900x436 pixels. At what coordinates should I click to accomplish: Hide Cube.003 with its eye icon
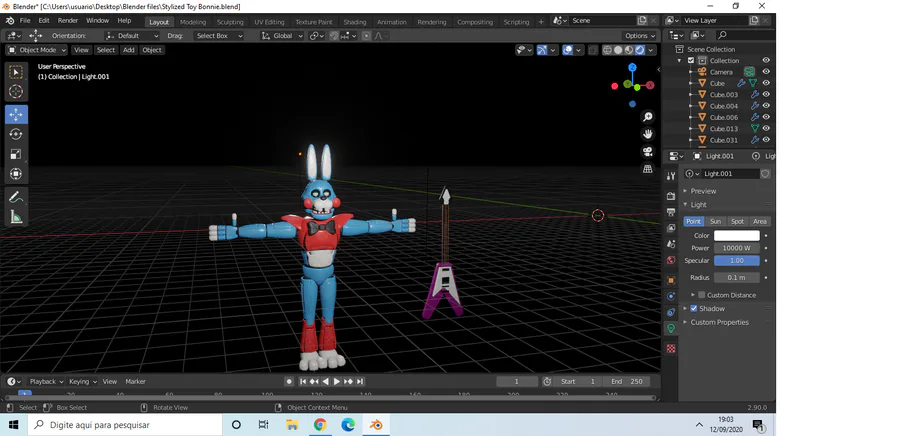coord(766,94)
